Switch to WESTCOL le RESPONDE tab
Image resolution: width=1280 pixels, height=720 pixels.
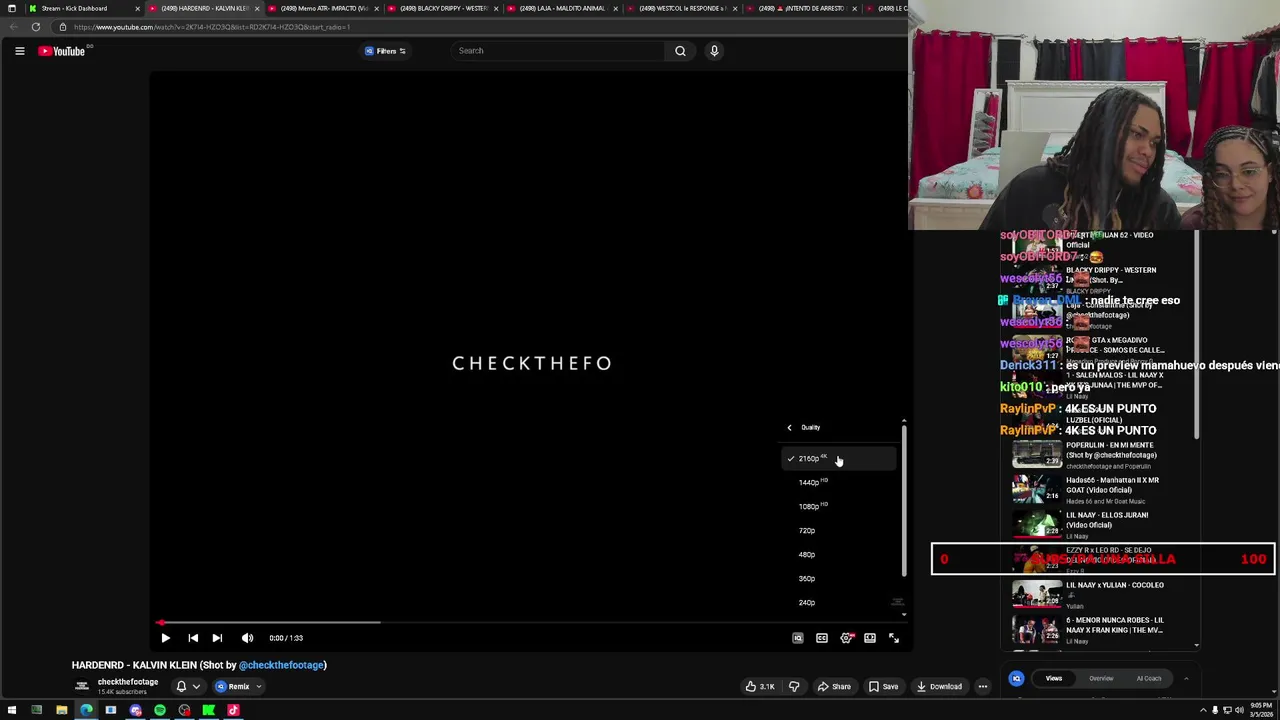[680, 8]
